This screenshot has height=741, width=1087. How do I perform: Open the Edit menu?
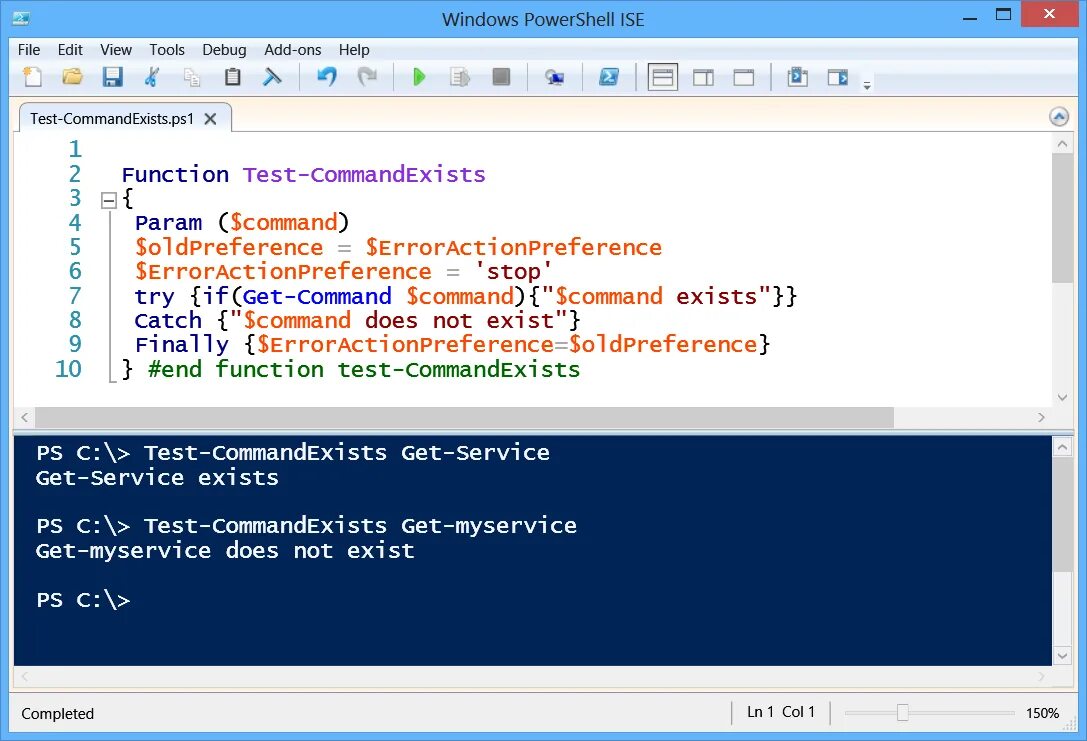point(70,50)
